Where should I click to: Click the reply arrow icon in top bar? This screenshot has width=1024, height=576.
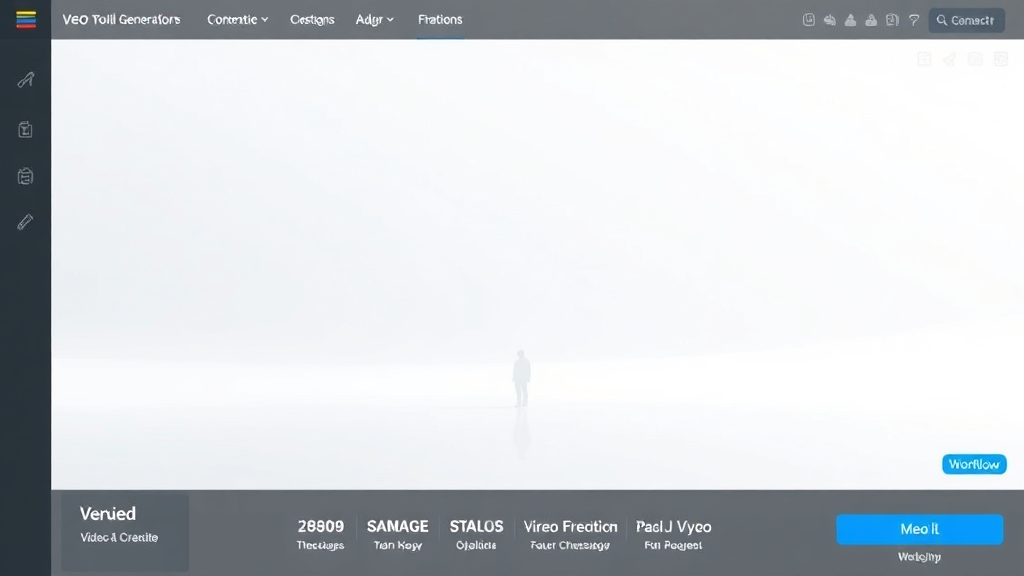829,20
